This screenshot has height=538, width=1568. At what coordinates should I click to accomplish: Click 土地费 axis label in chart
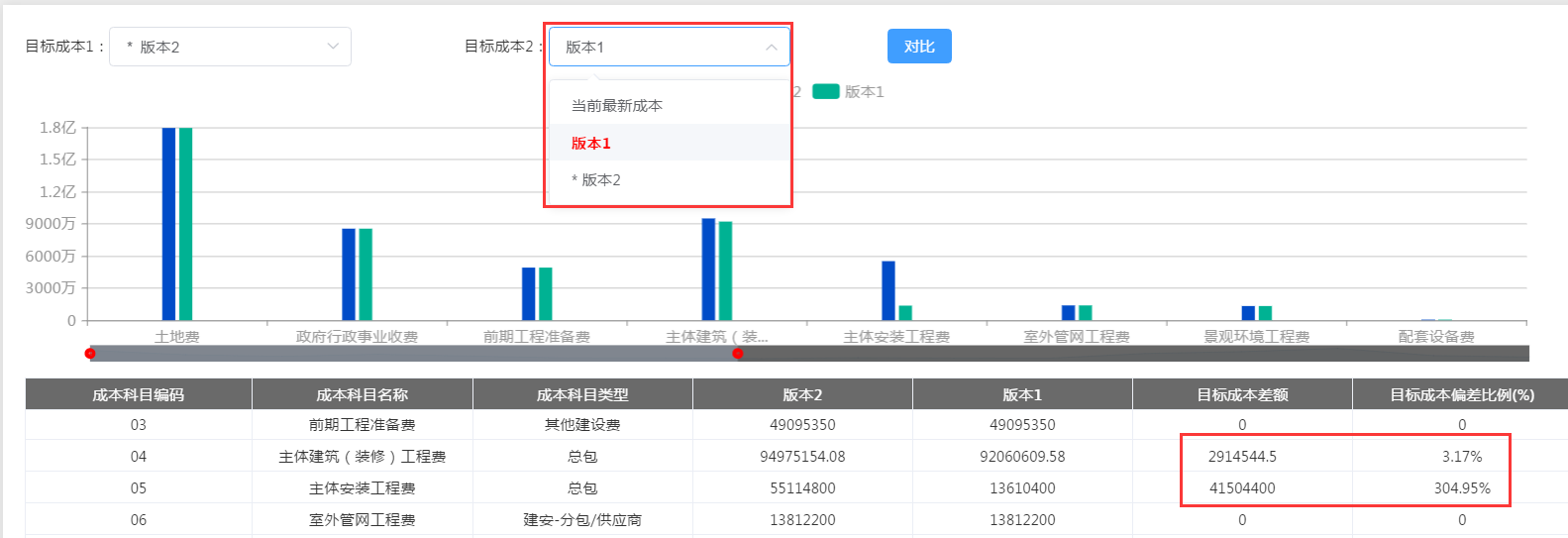177,336
